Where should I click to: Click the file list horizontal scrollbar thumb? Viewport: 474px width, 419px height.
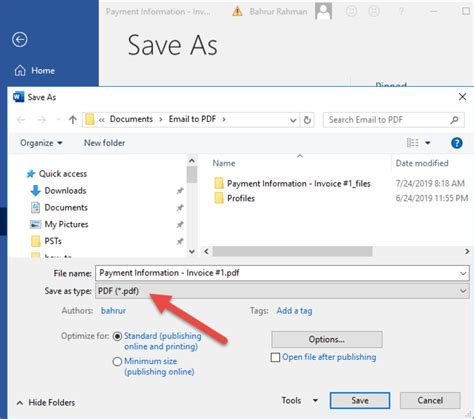[x=292, y=251]
